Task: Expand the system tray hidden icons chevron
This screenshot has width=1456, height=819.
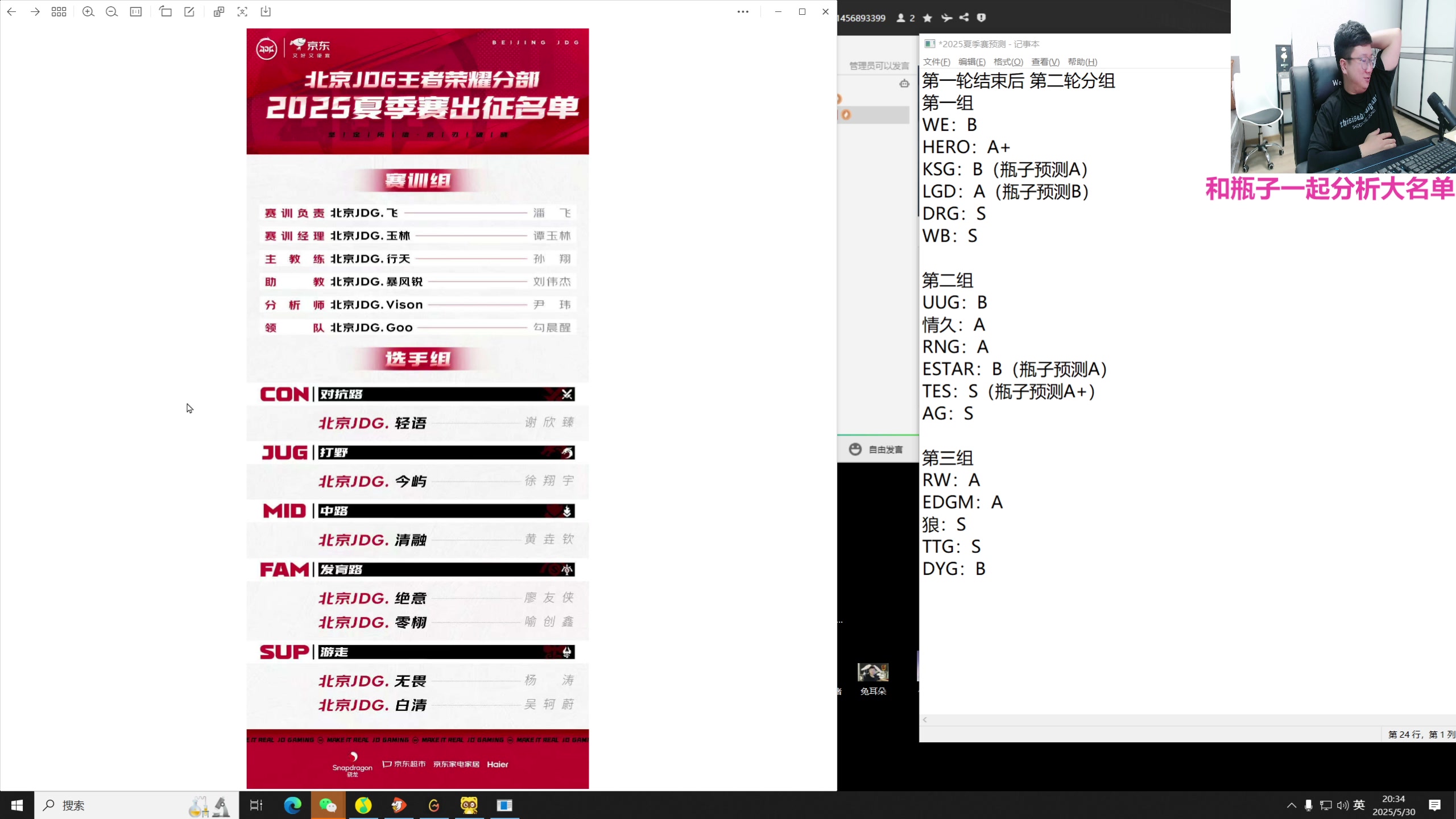Action: click(1292, 805)
